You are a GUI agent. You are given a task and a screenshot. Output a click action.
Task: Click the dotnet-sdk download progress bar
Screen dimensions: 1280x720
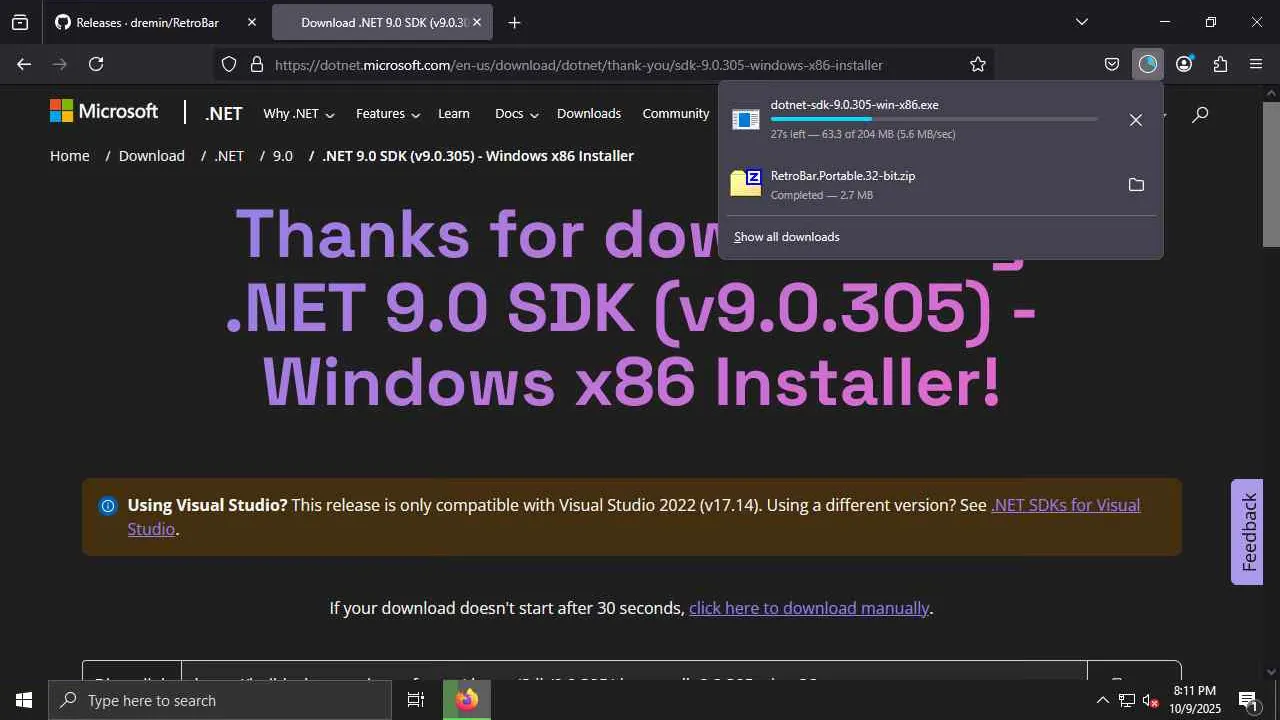tap(934, 119)
